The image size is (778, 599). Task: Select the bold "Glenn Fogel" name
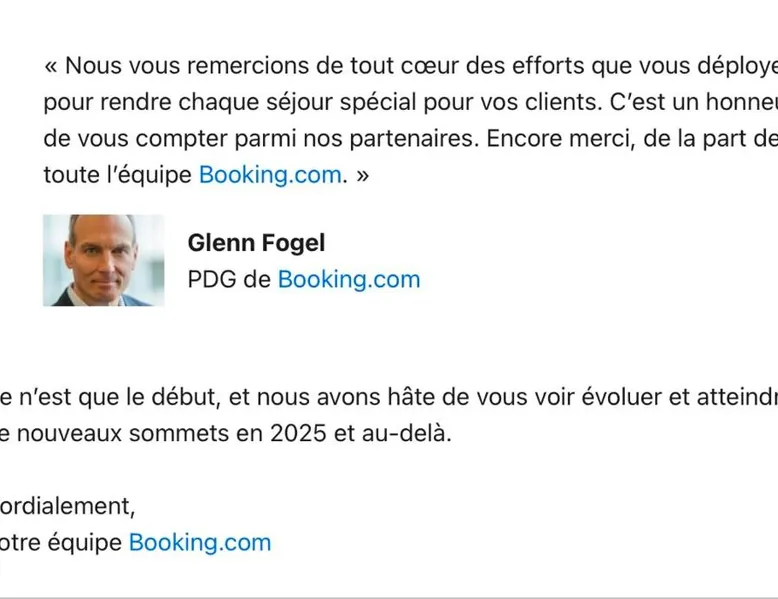[256, 243]
